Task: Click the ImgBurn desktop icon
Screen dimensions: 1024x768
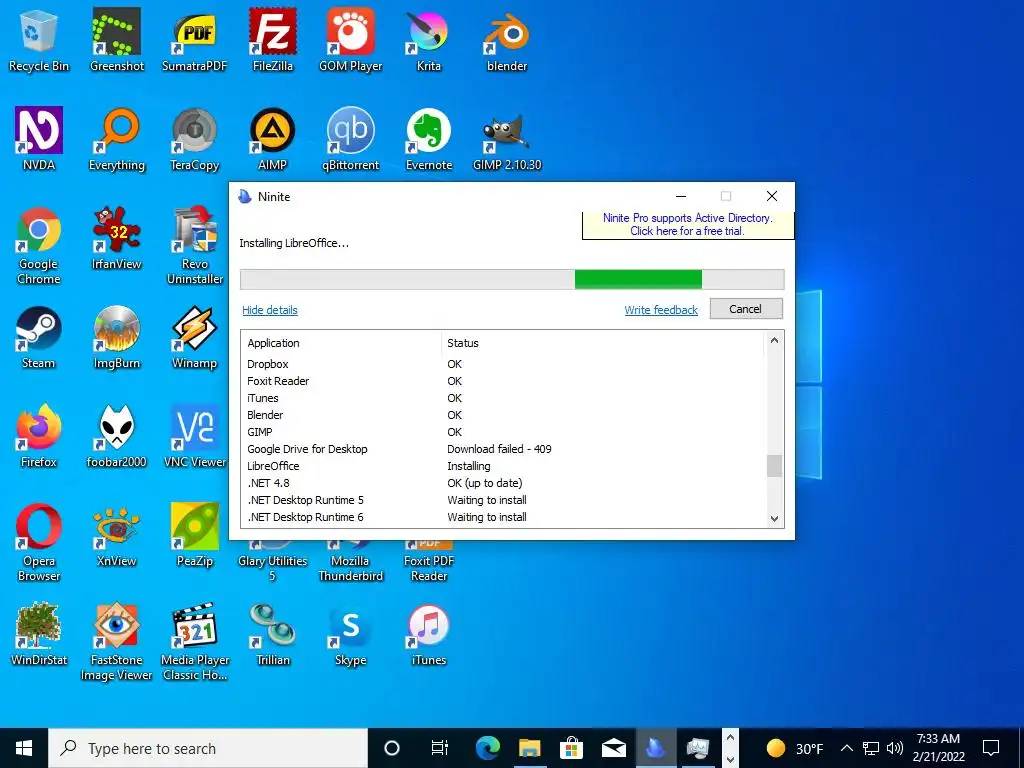Action: click(117, 338)
